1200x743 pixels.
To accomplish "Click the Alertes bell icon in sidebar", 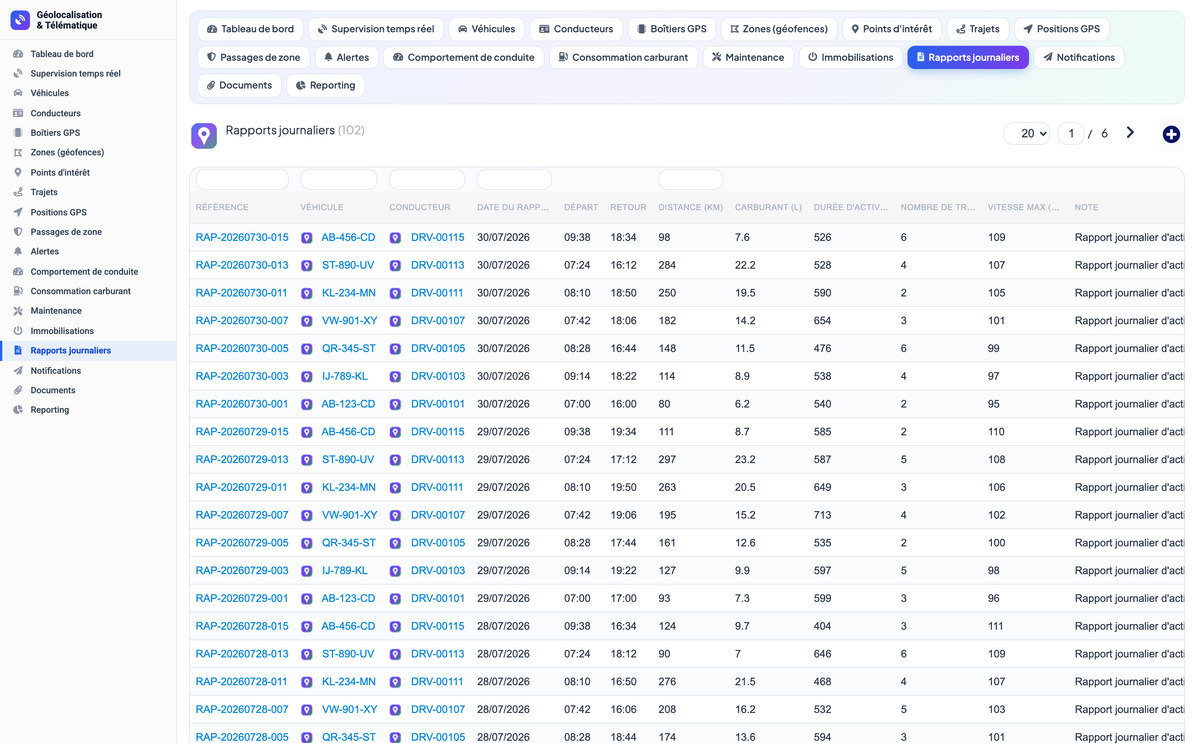I will tap(18, 252).
